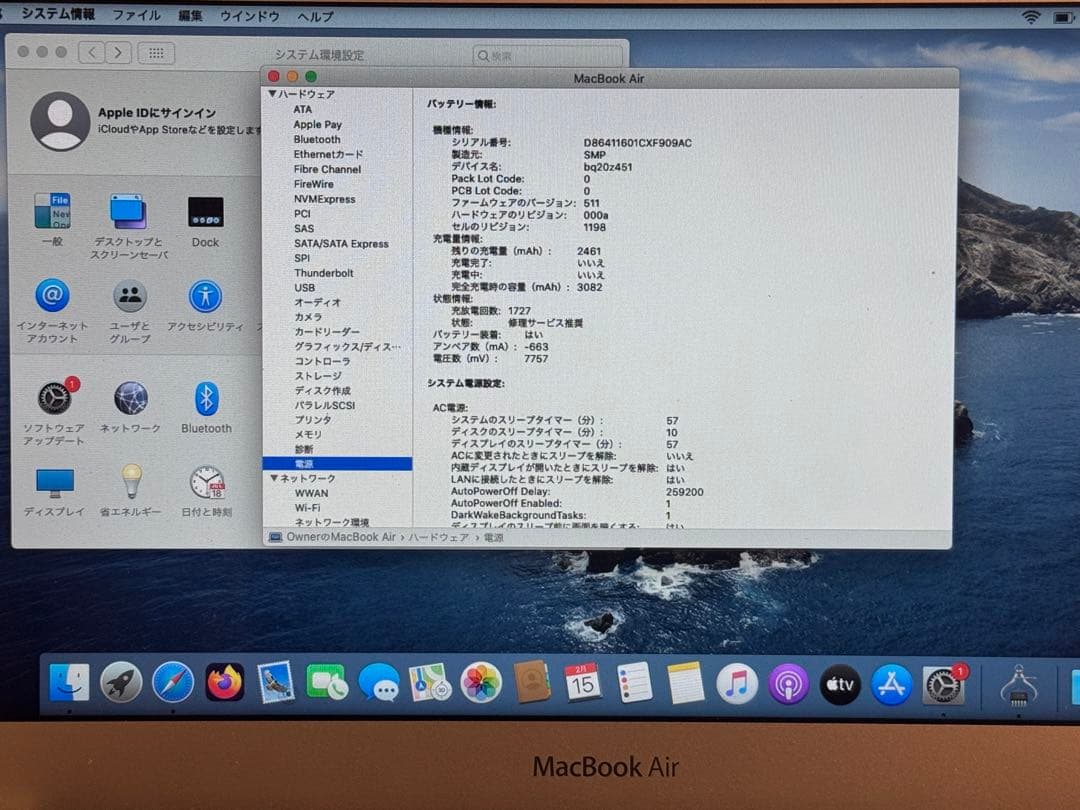
Task: Select the highlighted 電源 row
Action: click(x=337, y=464)
